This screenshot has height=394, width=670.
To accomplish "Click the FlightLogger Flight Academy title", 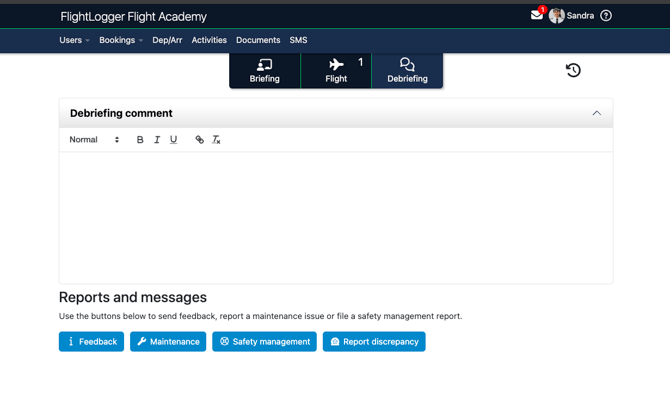I will click(133, 17).
